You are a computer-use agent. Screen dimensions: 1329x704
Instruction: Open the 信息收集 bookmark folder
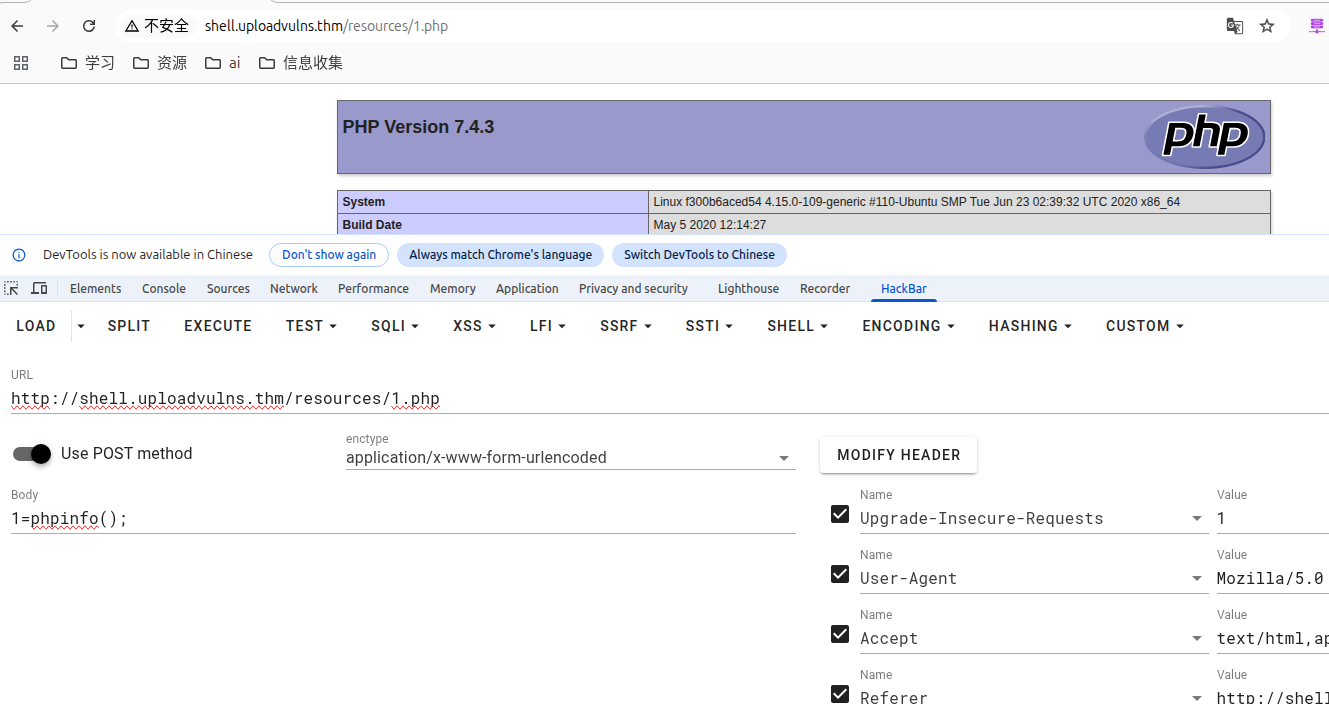(300, 63)
